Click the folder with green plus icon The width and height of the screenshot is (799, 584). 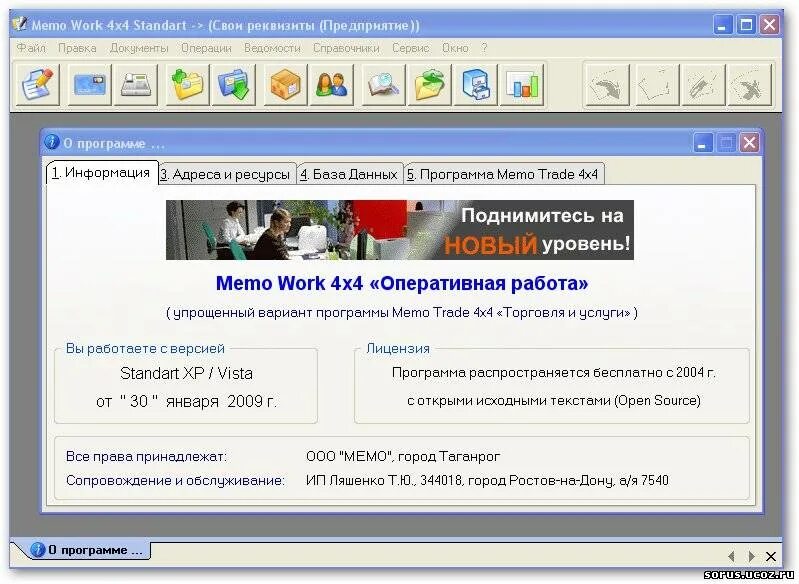point(188,85)
